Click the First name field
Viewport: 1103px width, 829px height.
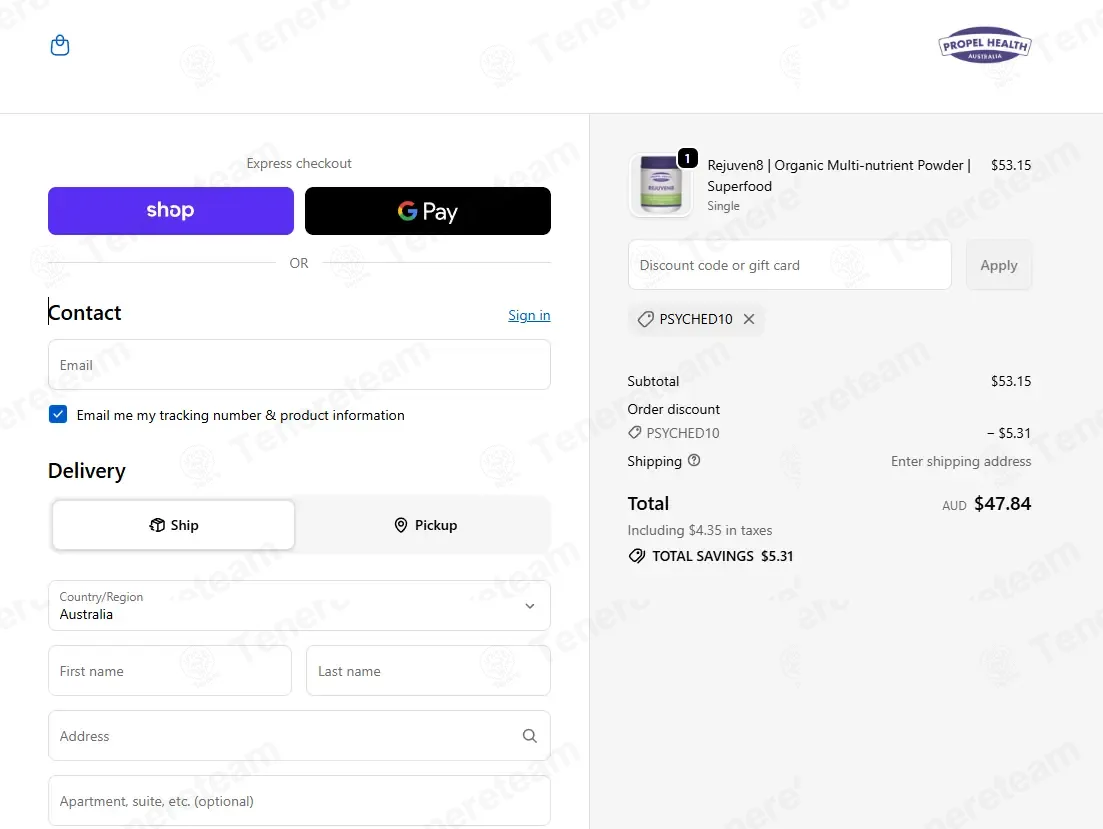(x=170, y=671)
